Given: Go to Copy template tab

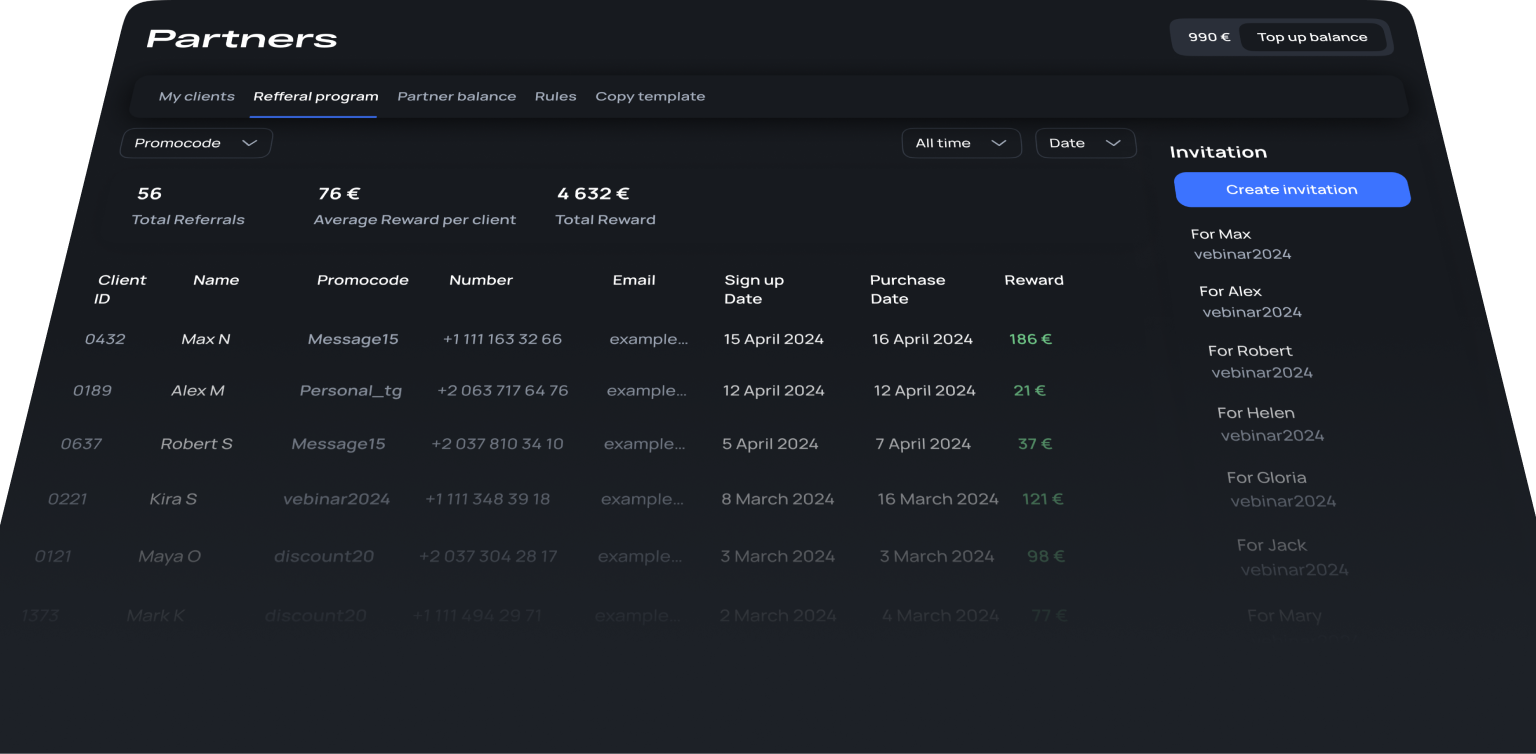Looking at the screenshot, I should [x=650, y=97].
